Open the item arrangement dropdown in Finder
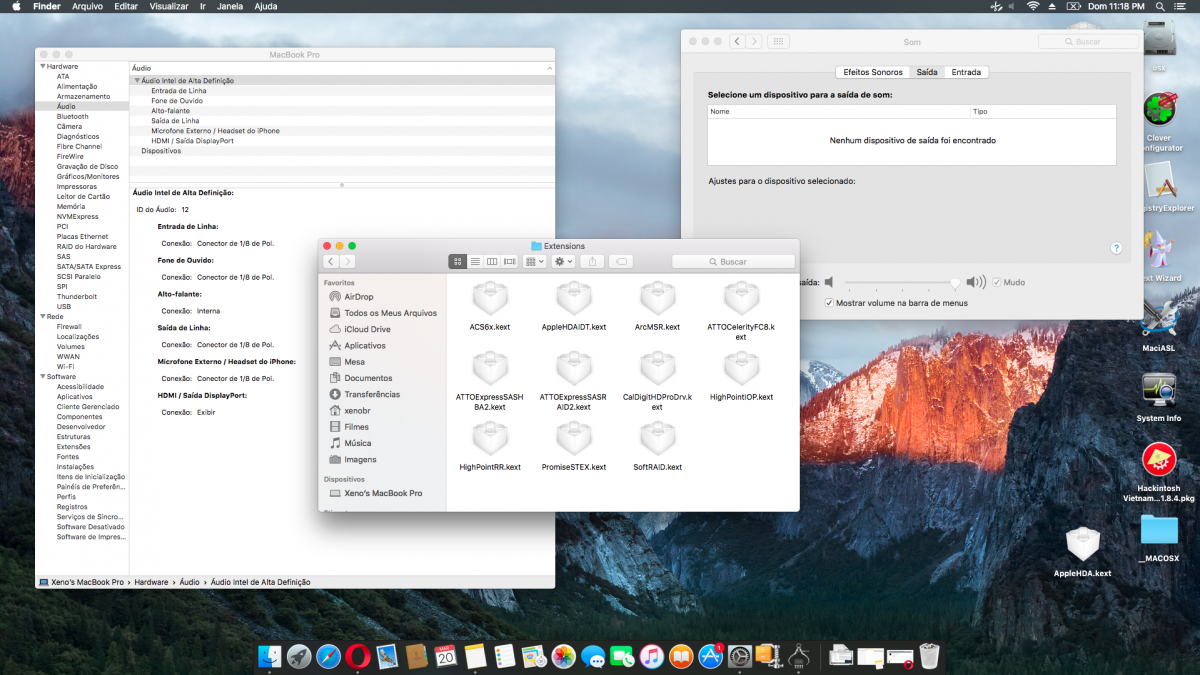The image size is (1200, 675). (534, 261)
